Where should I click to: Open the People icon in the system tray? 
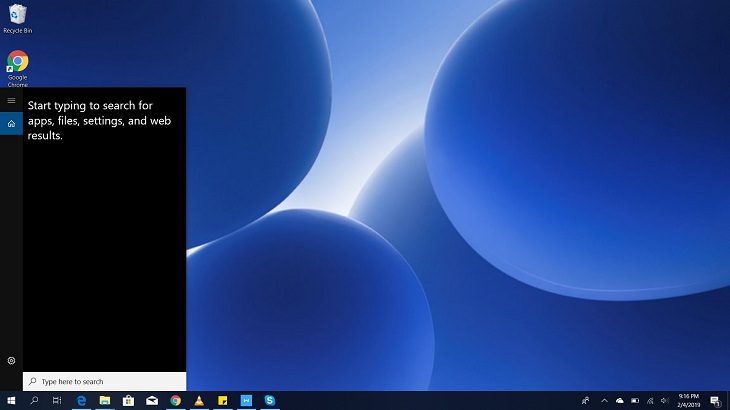[x=585, y=401]
